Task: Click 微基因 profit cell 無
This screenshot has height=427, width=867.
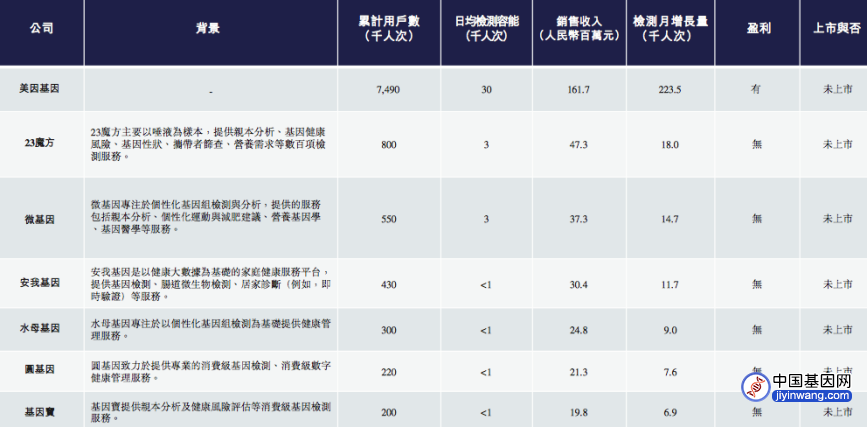Action: tap(756, 219)
